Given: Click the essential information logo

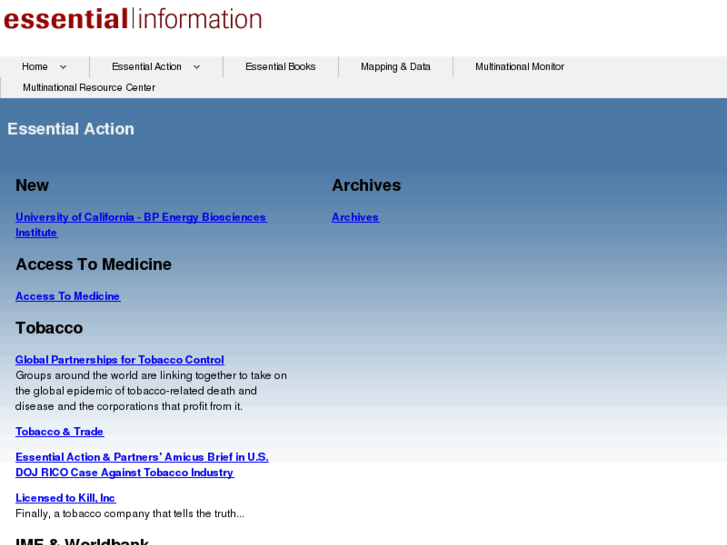Looking at the screenshot, I should click(x=133, y=19).
